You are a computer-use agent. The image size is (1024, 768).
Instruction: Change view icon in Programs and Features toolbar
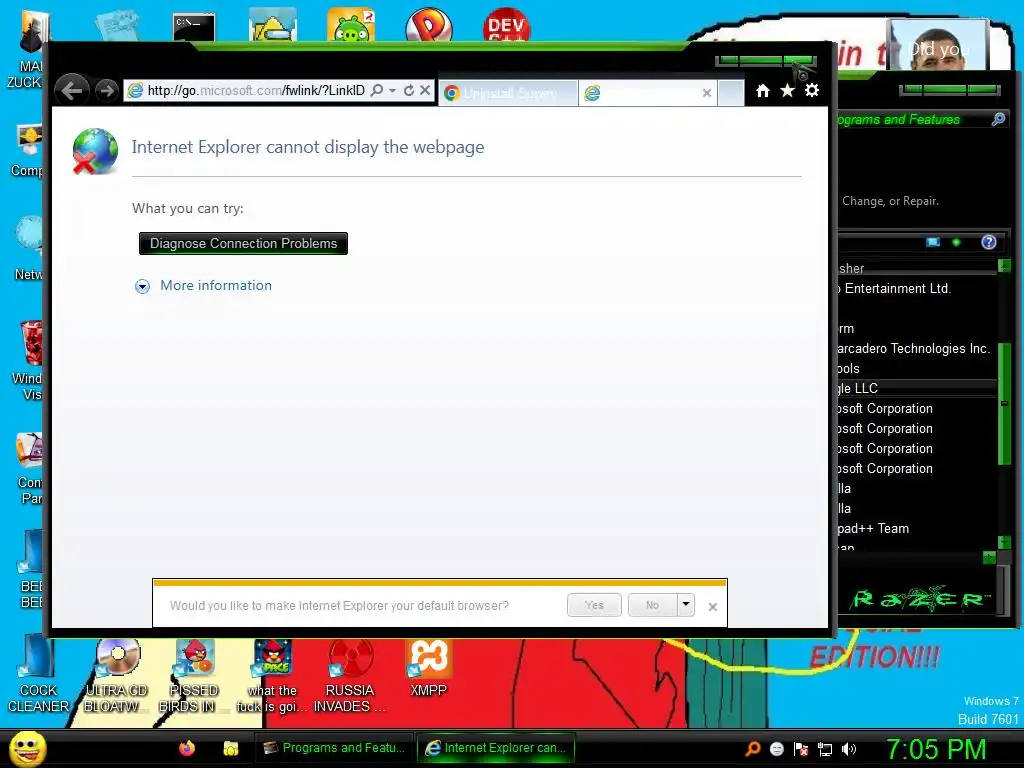tap(934, 242)
